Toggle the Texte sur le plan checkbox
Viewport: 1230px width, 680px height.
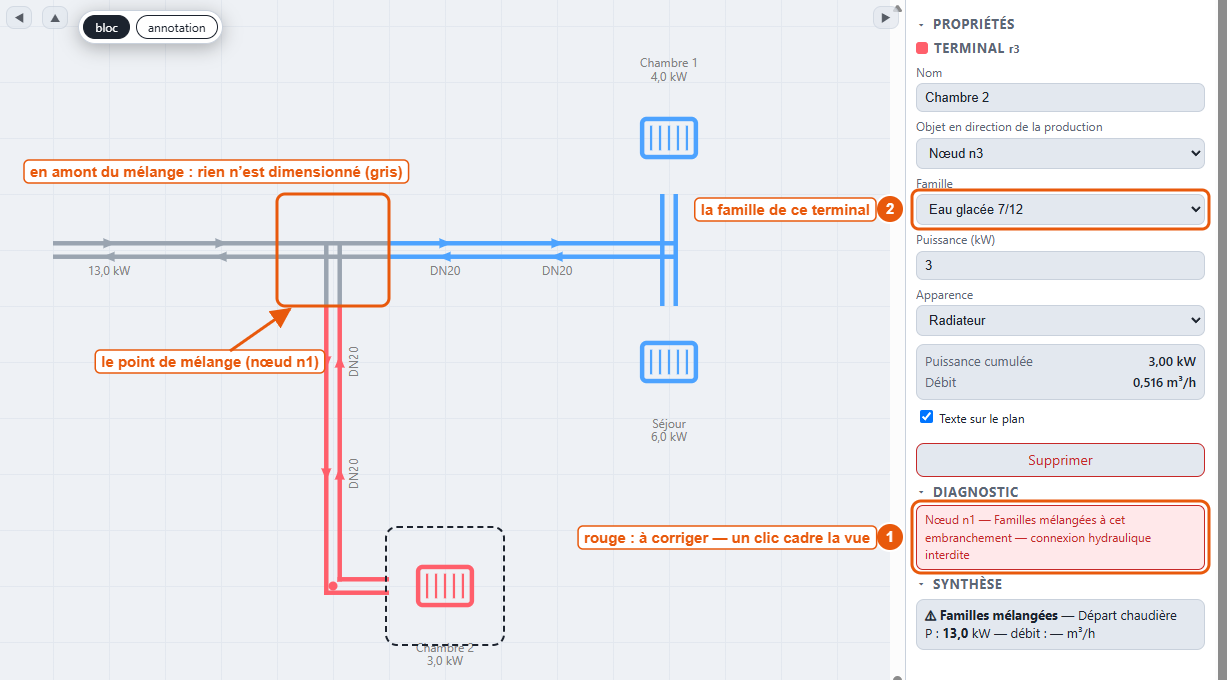click(x=926, y=417)
